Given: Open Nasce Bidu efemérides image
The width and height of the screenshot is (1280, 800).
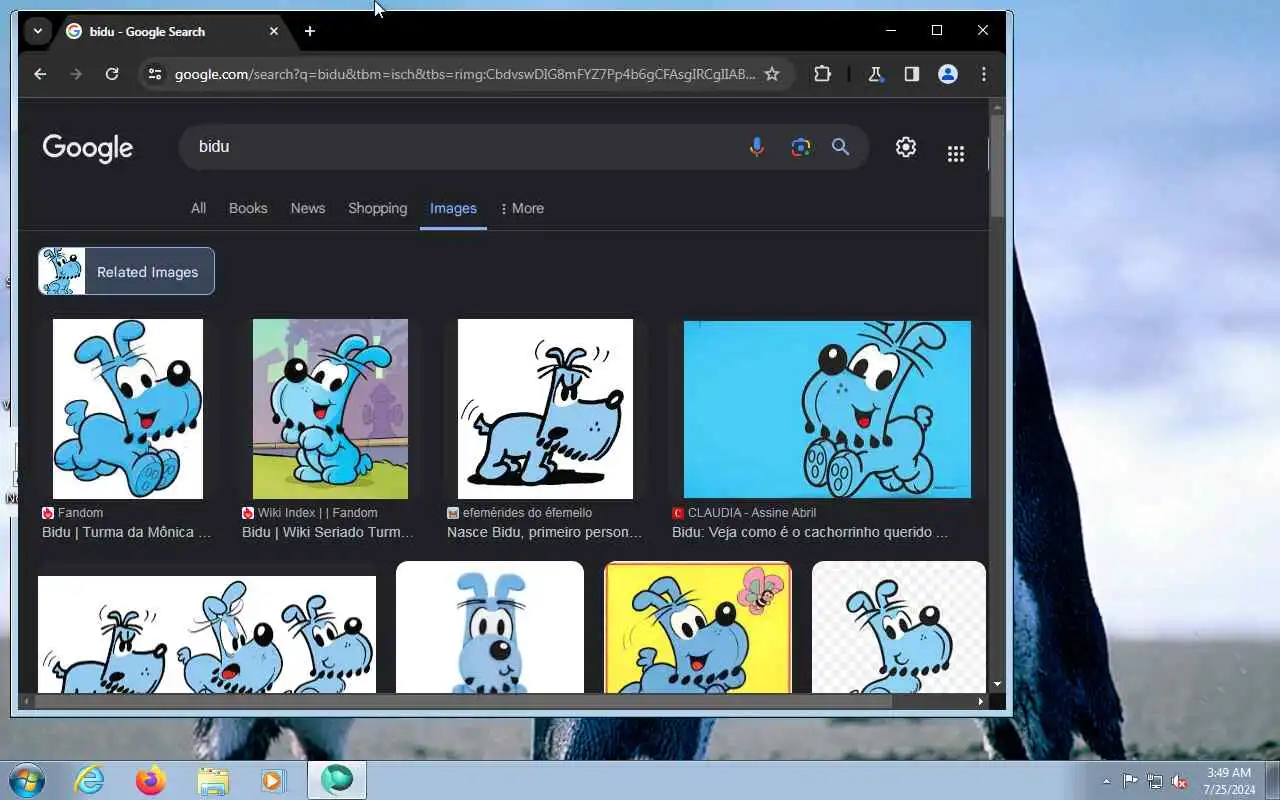Looking at the screenshot, I should pos(545,409).
